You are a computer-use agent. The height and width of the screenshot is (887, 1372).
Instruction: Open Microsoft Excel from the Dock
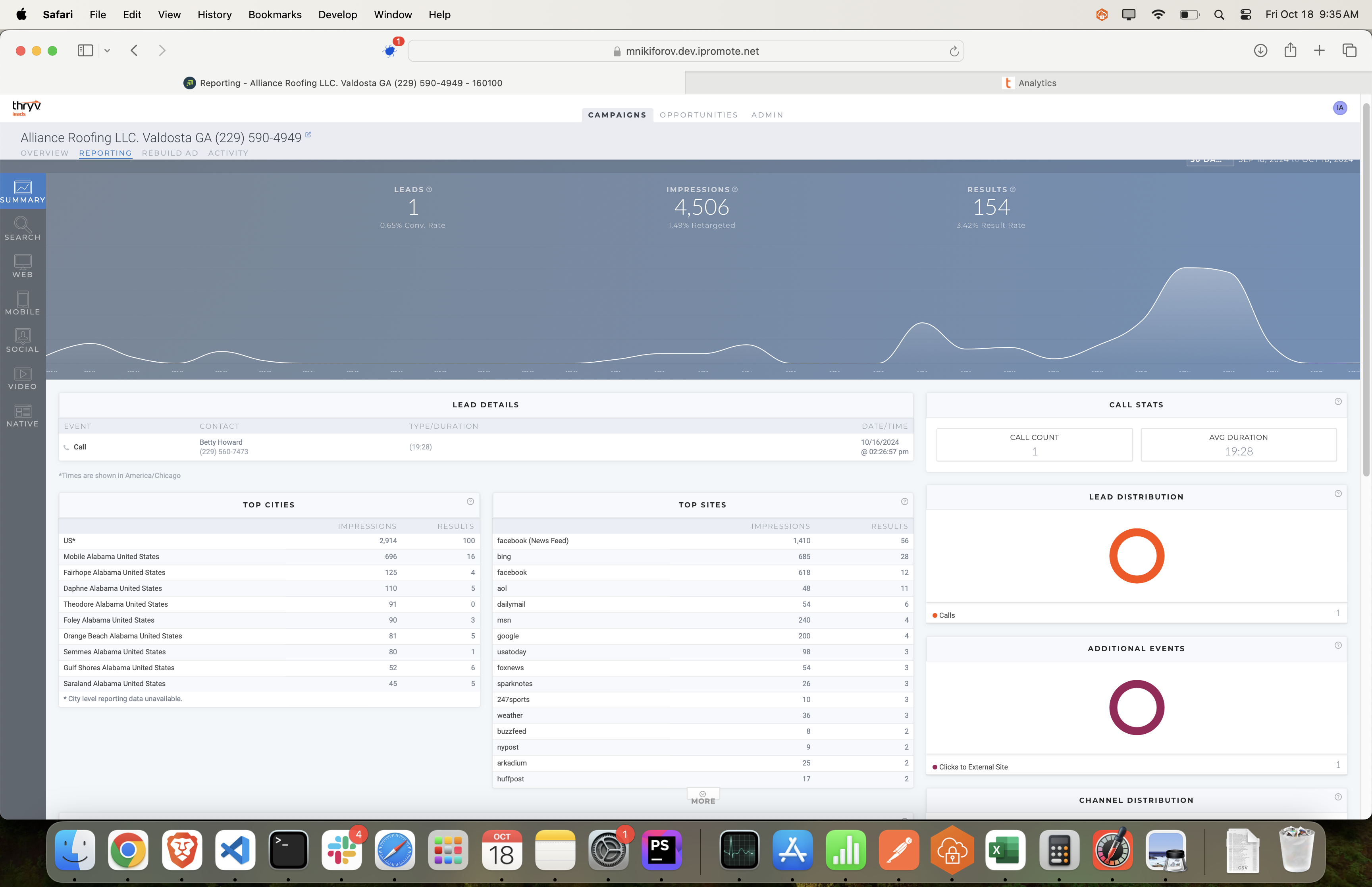coord(1005,850)
